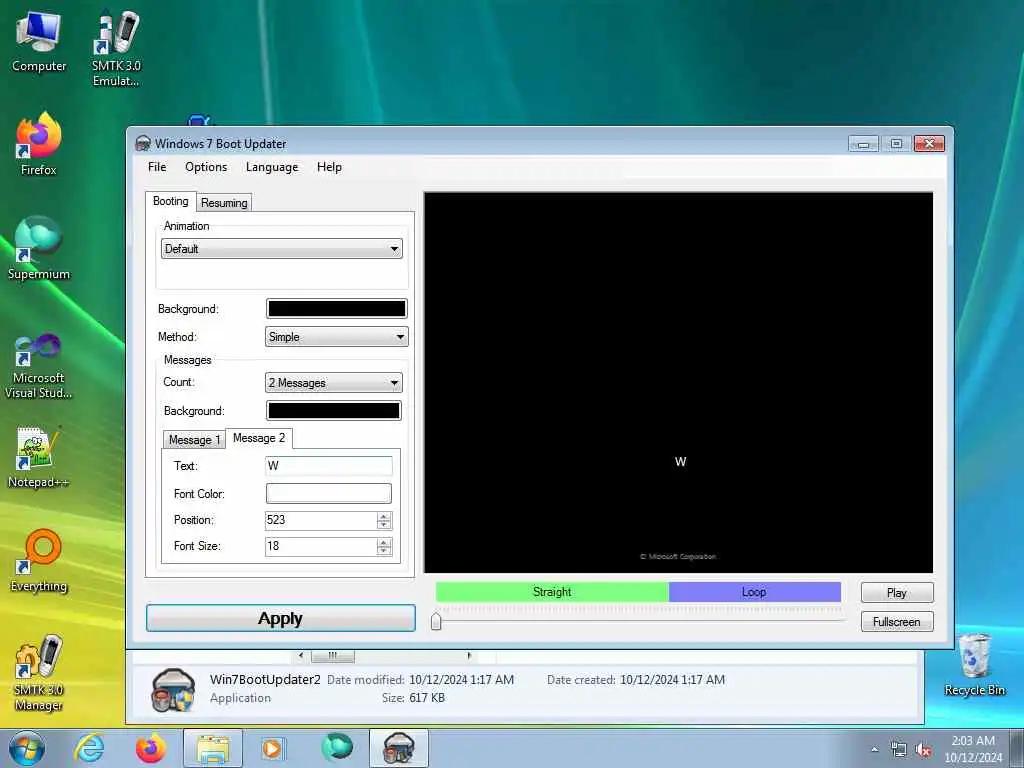Open the File menu
Image resolution: width=1024 pixels, height=768 pixels.
(157, 167)
